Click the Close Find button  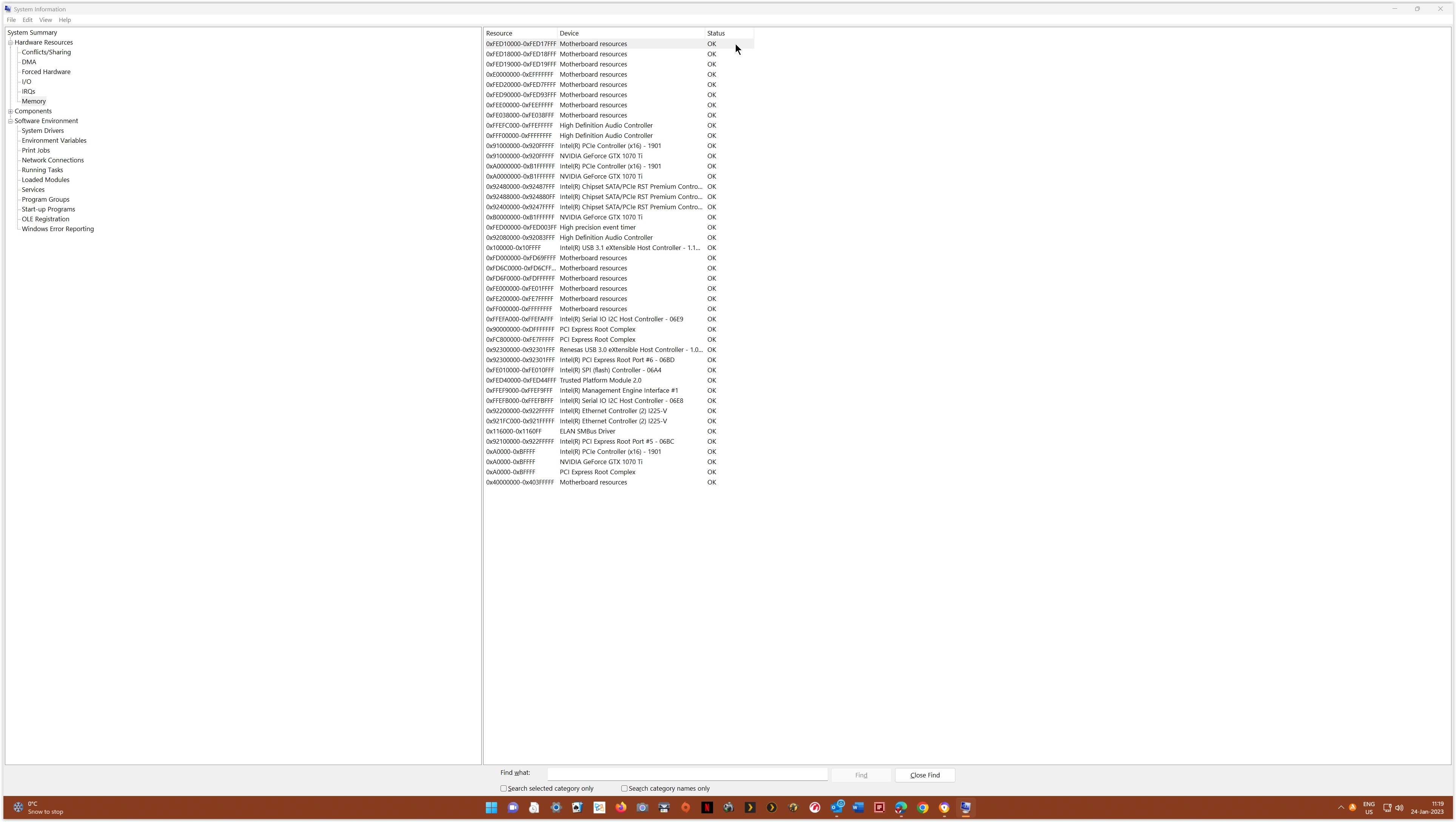click(925, 775)
